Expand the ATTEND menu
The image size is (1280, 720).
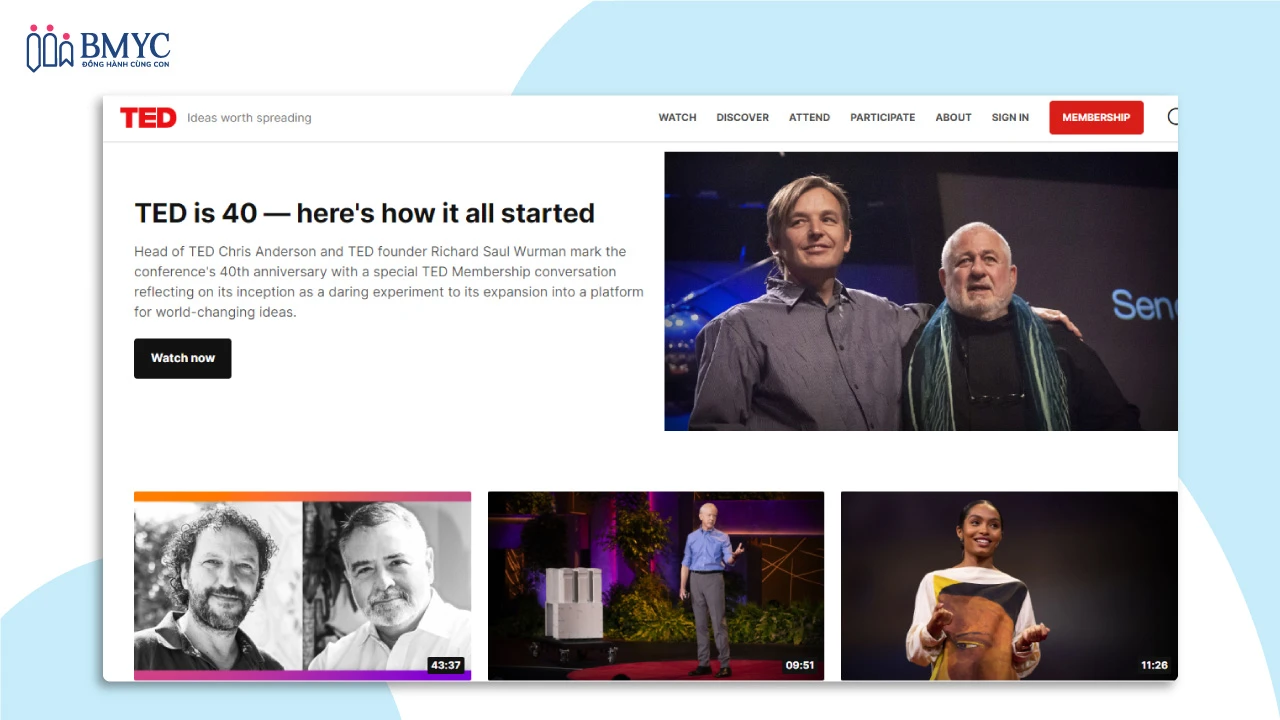(x=809, y=118)
